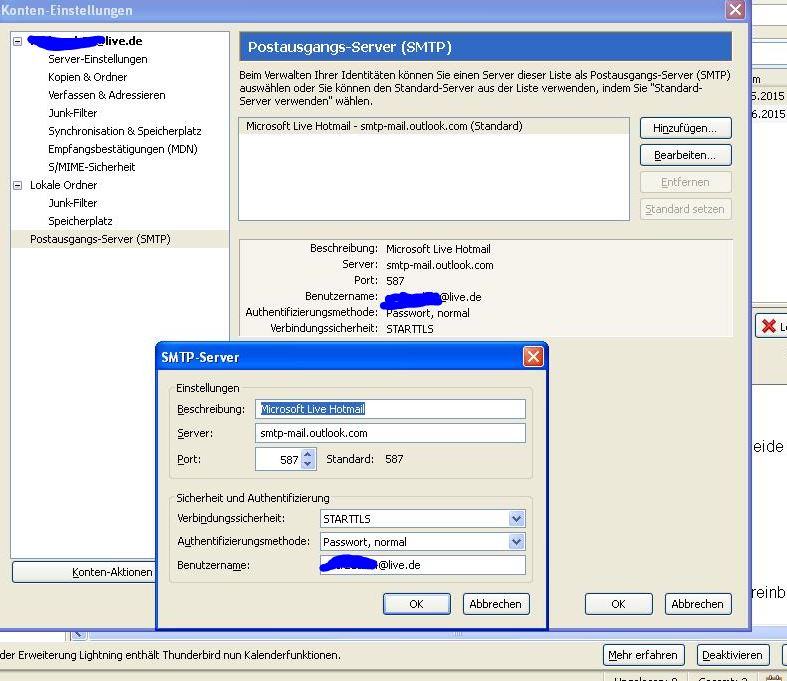Viewport: 787px width, 681px height.
Task: Open the Authentifizierungsmethode dropdown
Action: click(423, 542)
